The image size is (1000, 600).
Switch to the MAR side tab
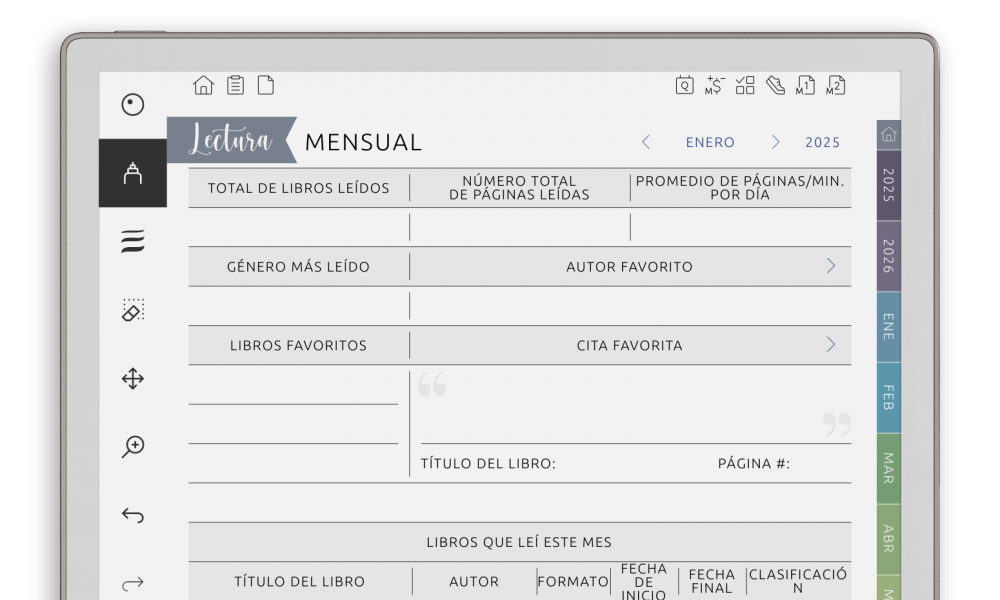click(x=888, y=469)
